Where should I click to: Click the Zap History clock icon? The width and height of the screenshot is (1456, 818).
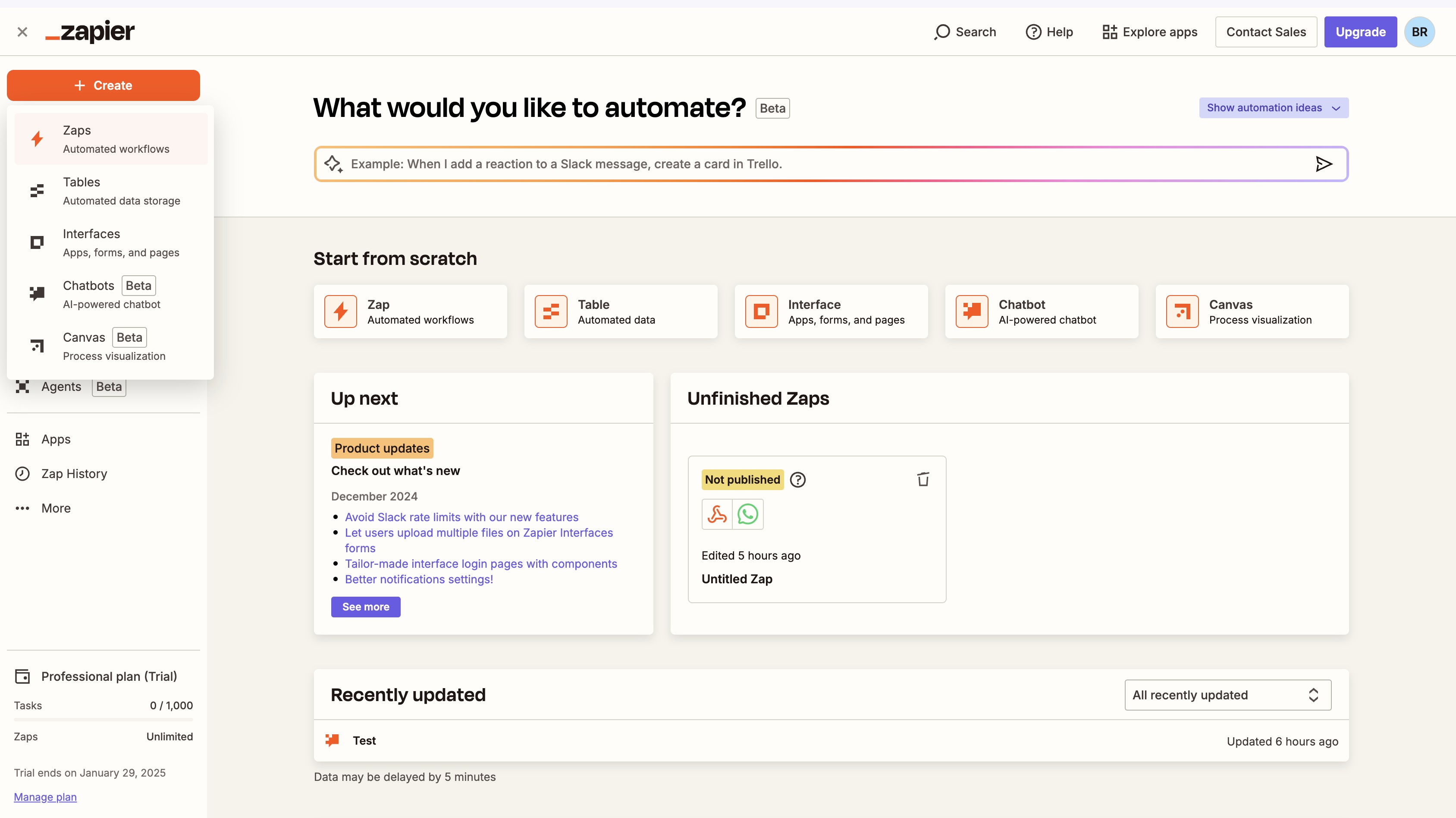(x=22, y=474)
